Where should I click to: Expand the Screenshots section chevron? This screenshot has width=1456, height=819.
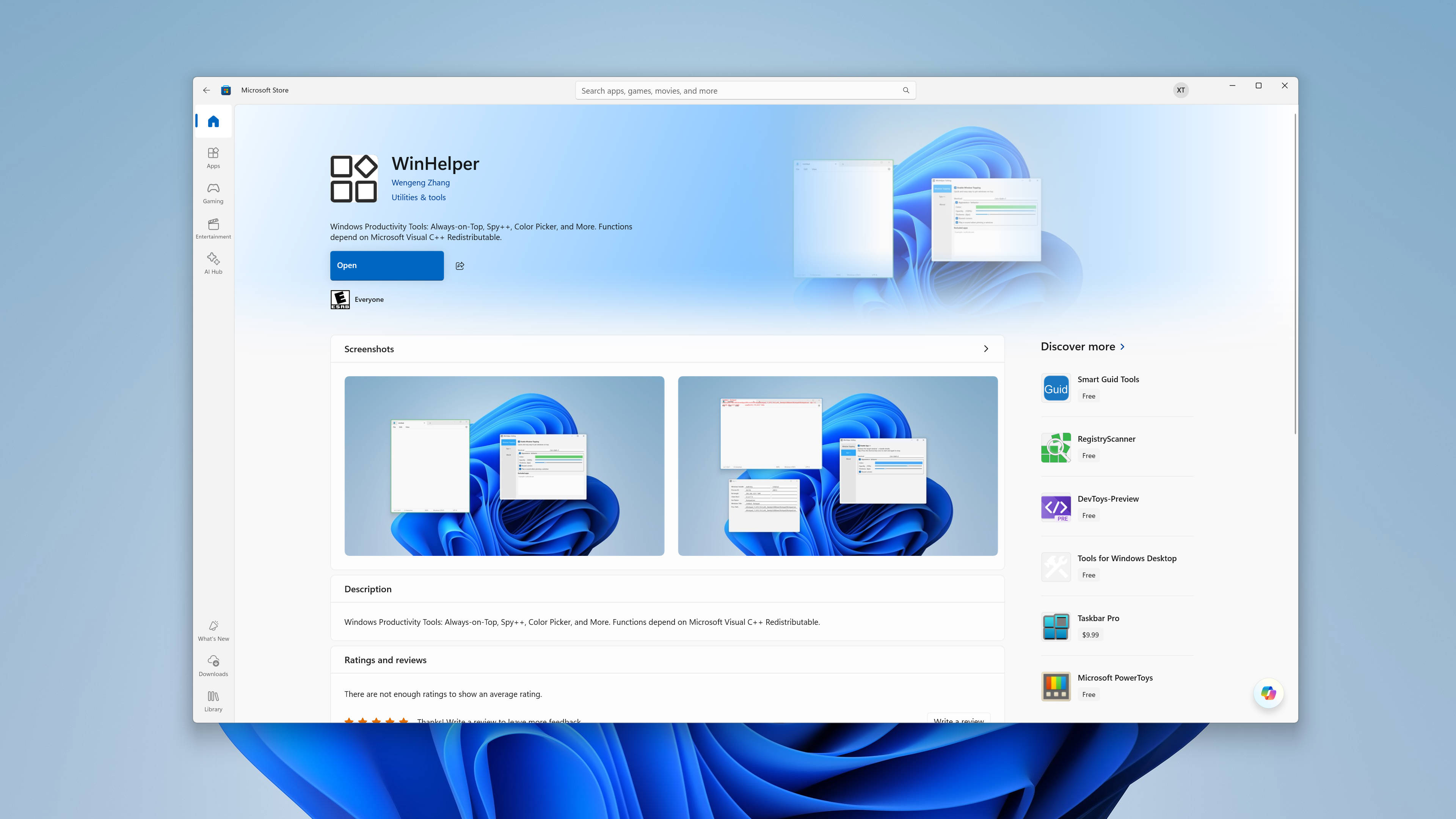click(x=986, y=349)
